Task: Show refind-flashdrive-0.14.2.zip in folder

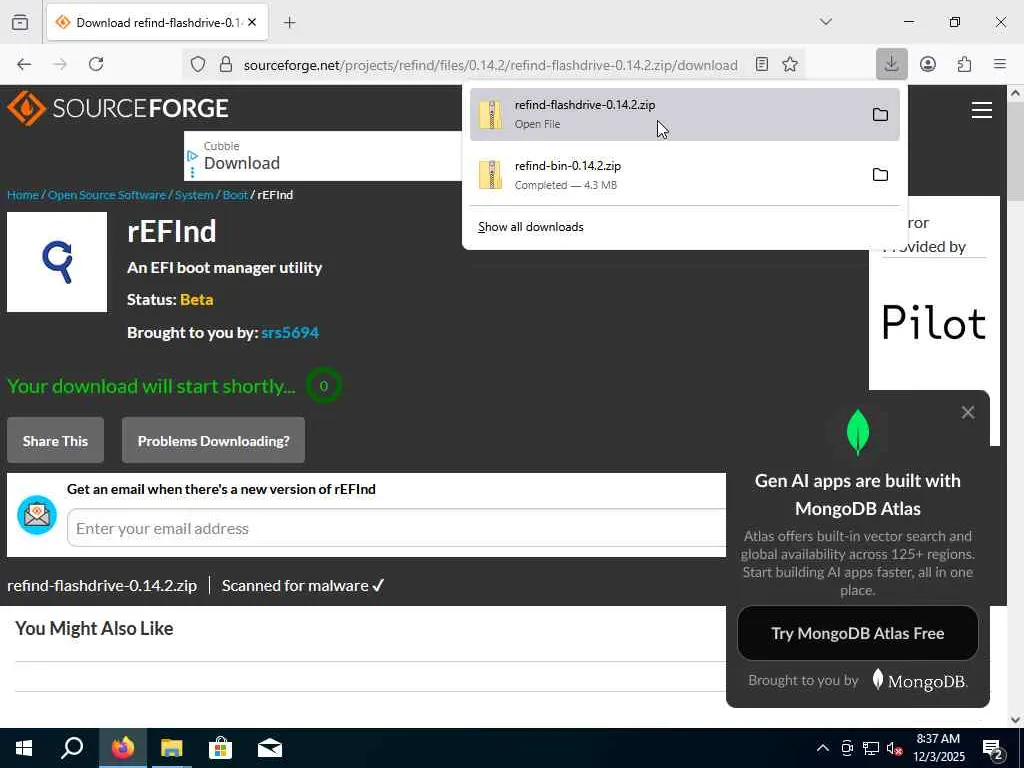Action: tap(880, 114)
